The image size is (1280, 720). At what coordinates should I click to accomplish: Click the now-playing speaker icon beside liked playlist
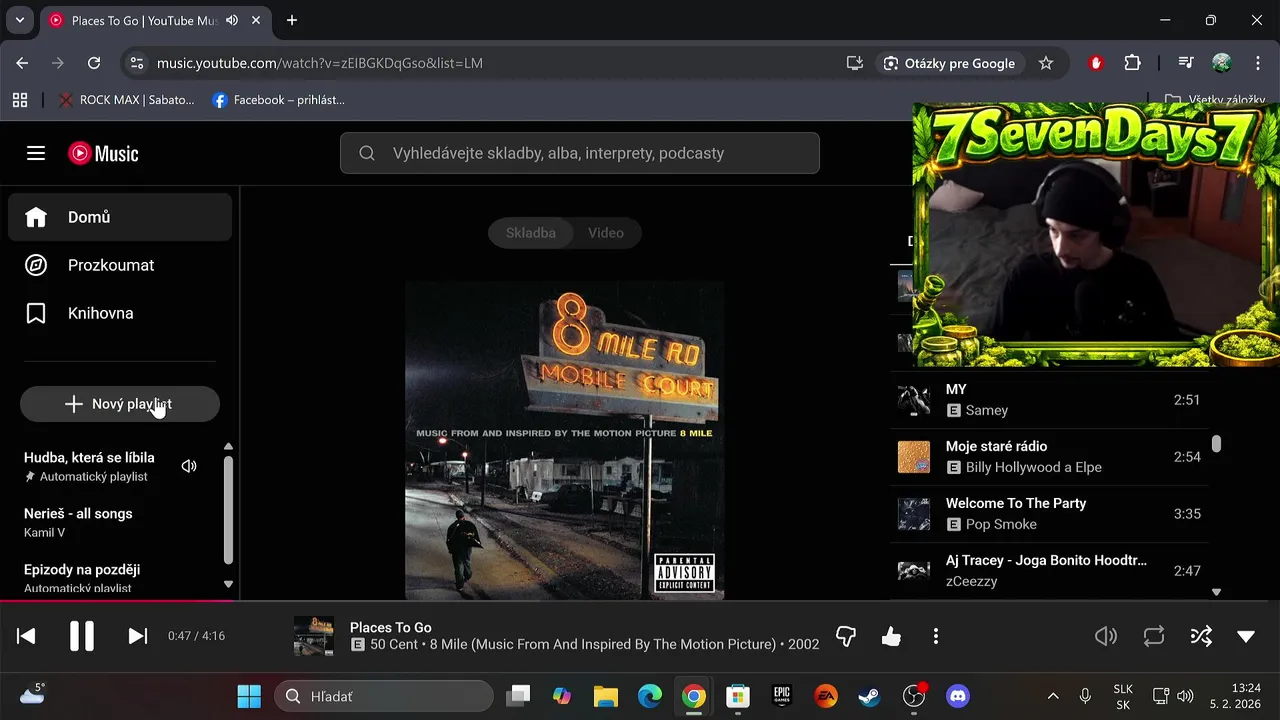189,466
